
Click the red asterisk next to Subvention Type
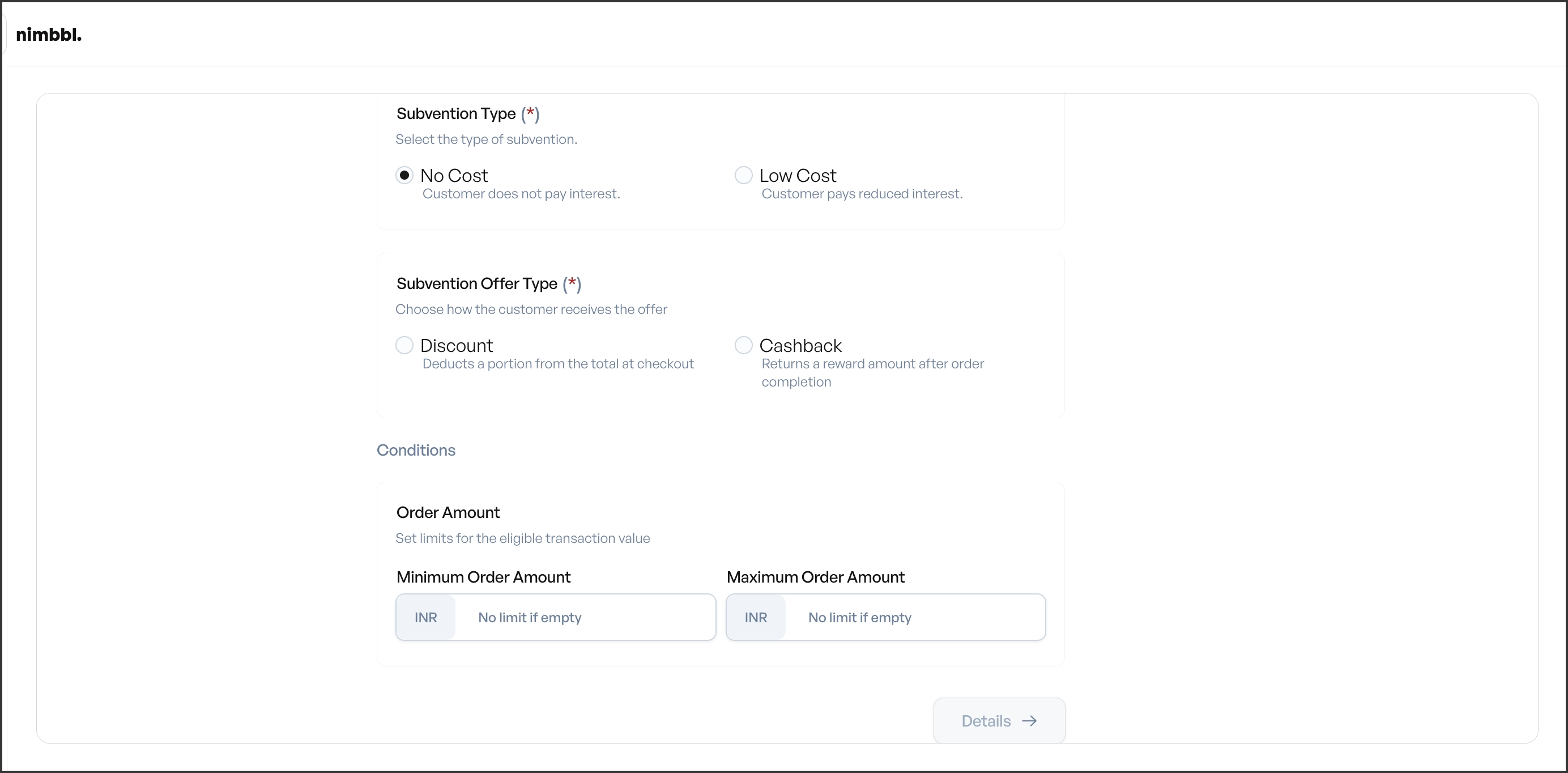click(x=530, y=114)
